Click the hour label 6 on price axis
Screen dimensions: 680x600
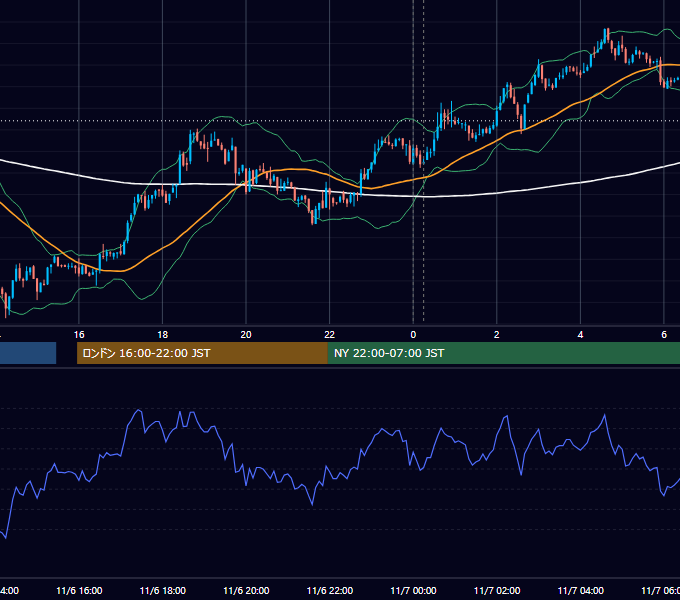pos(664,335)
